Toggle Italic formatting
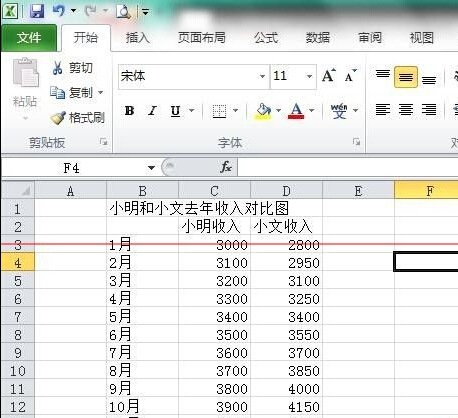 [153, 110]
